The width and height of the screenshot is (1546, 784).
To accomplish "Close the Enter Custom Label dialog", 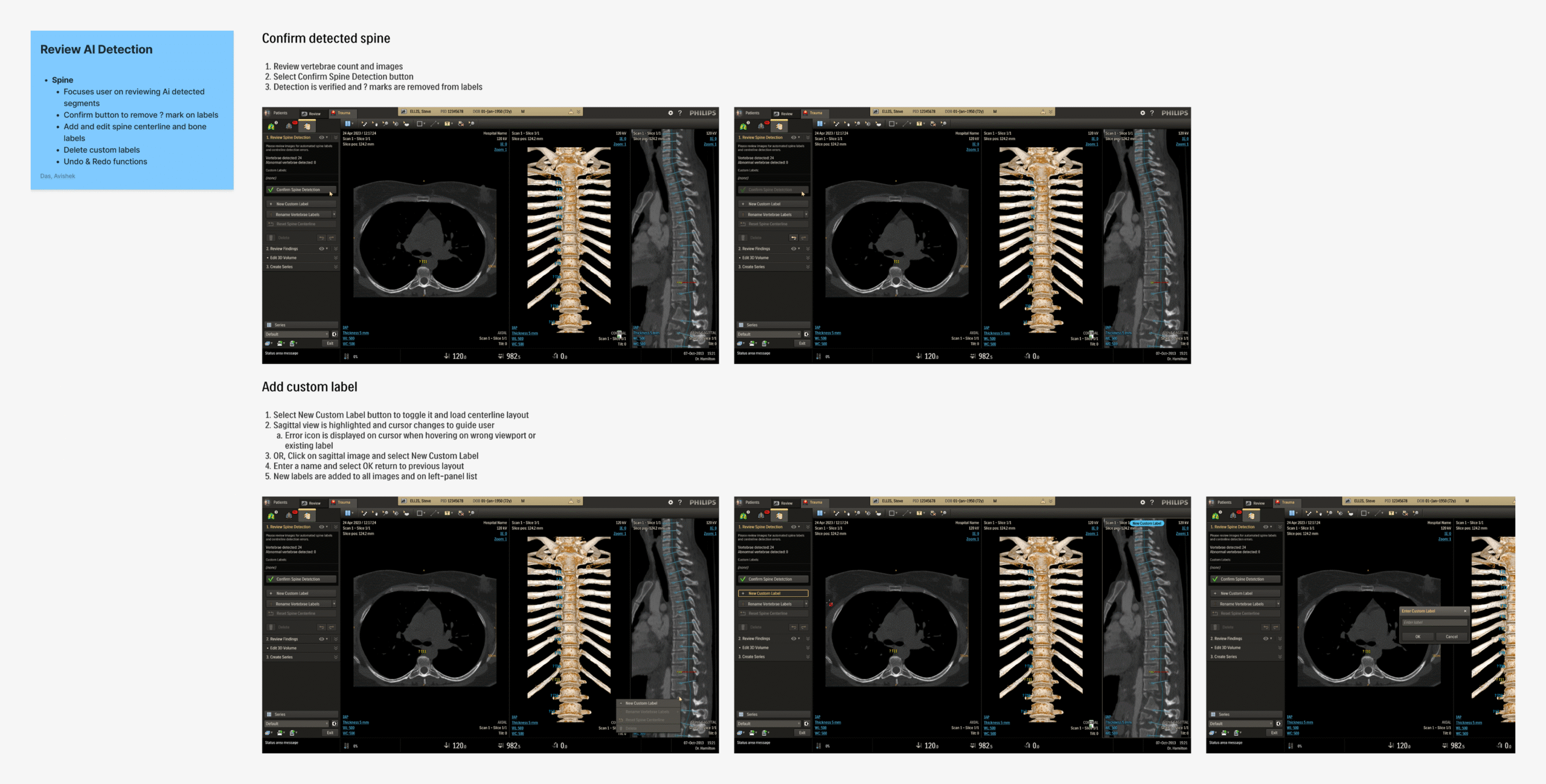I will tap(1464, 611).
